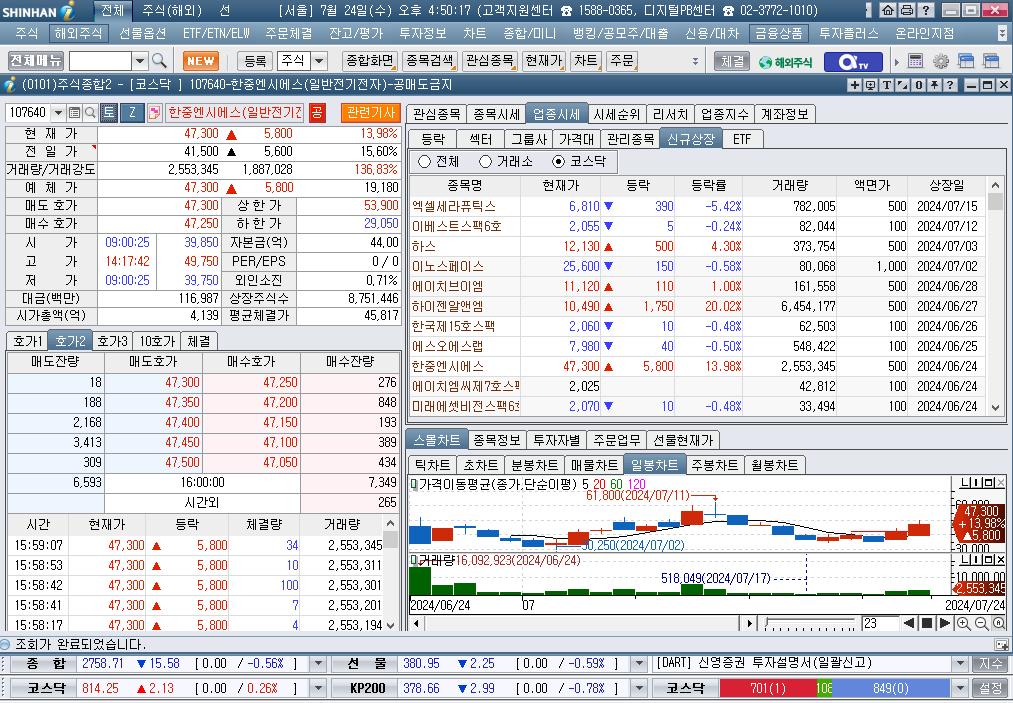This screenshot has width=1013, height=703.
Task: Click the down arrow of stock list scrollbar
Action: pos(996,408)
